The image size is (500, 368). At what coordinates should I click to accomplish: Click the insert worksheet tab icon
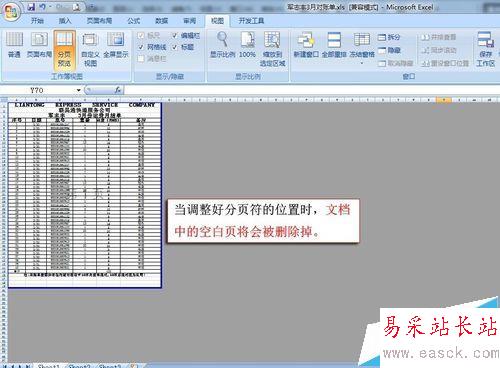pyautogui.click(x=133, y=366)
